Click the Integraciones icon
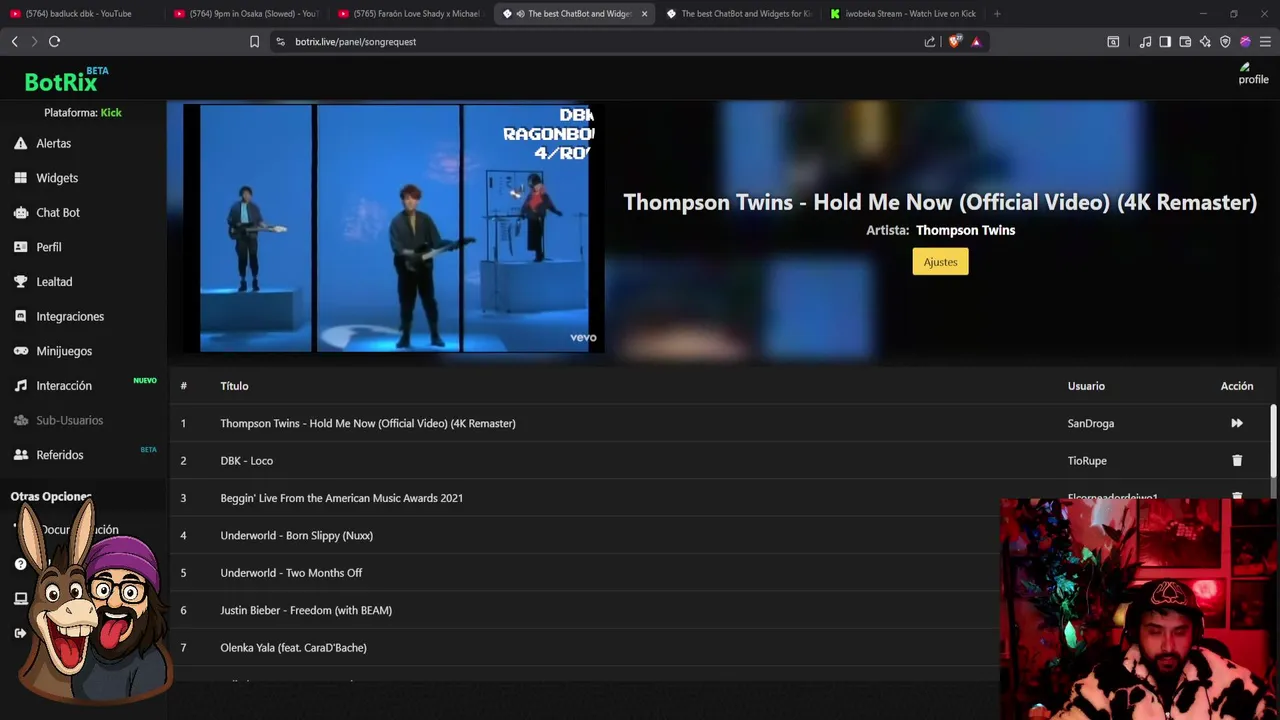The height and width of the screenshot is (720, 1280). coord(20,316)
